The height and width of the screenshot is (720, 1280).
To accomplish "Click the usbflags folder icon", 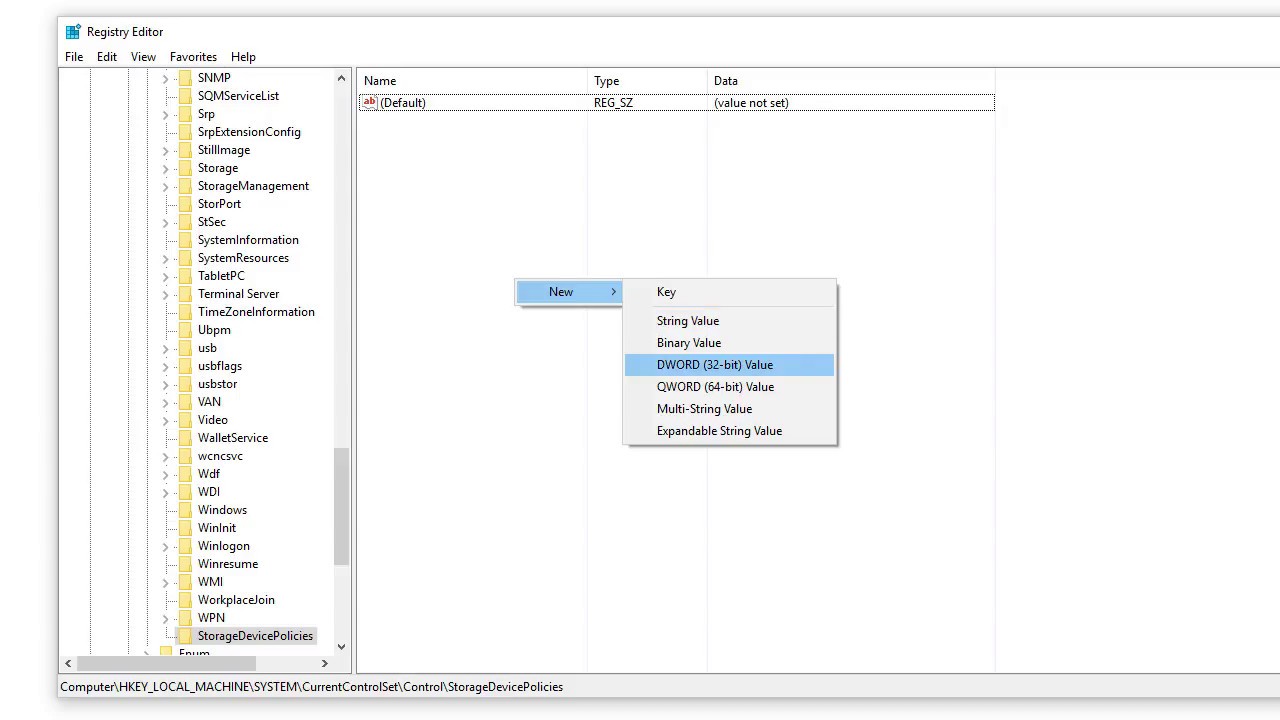I will (185, 366).
